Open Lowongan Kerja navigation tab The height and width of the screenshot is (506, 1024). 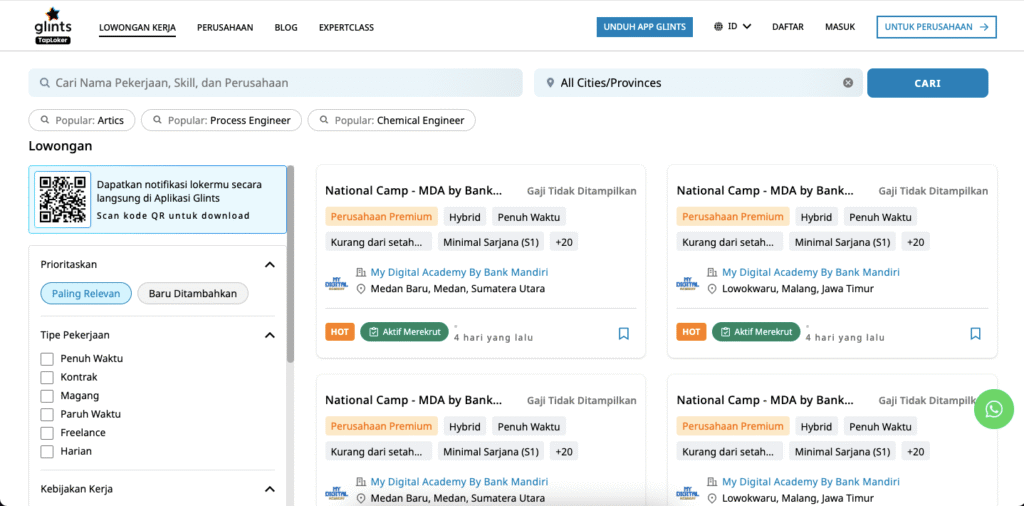pos(137,27)
